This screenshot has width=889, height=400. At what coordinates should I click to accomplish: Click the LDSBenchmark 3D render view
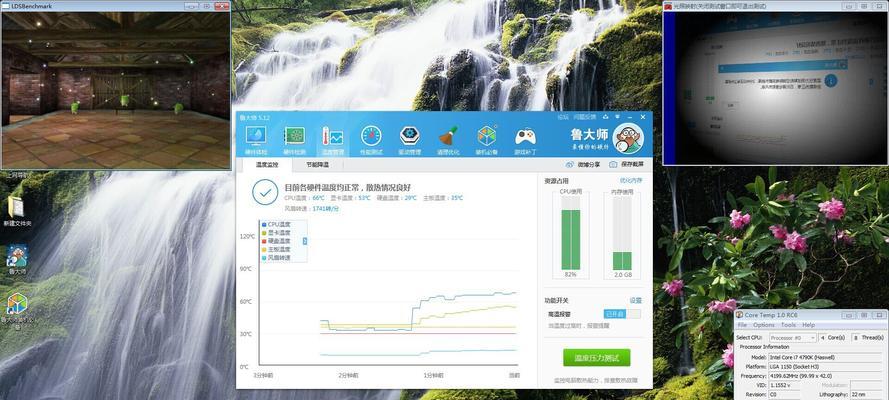click(x=116, y=90)
